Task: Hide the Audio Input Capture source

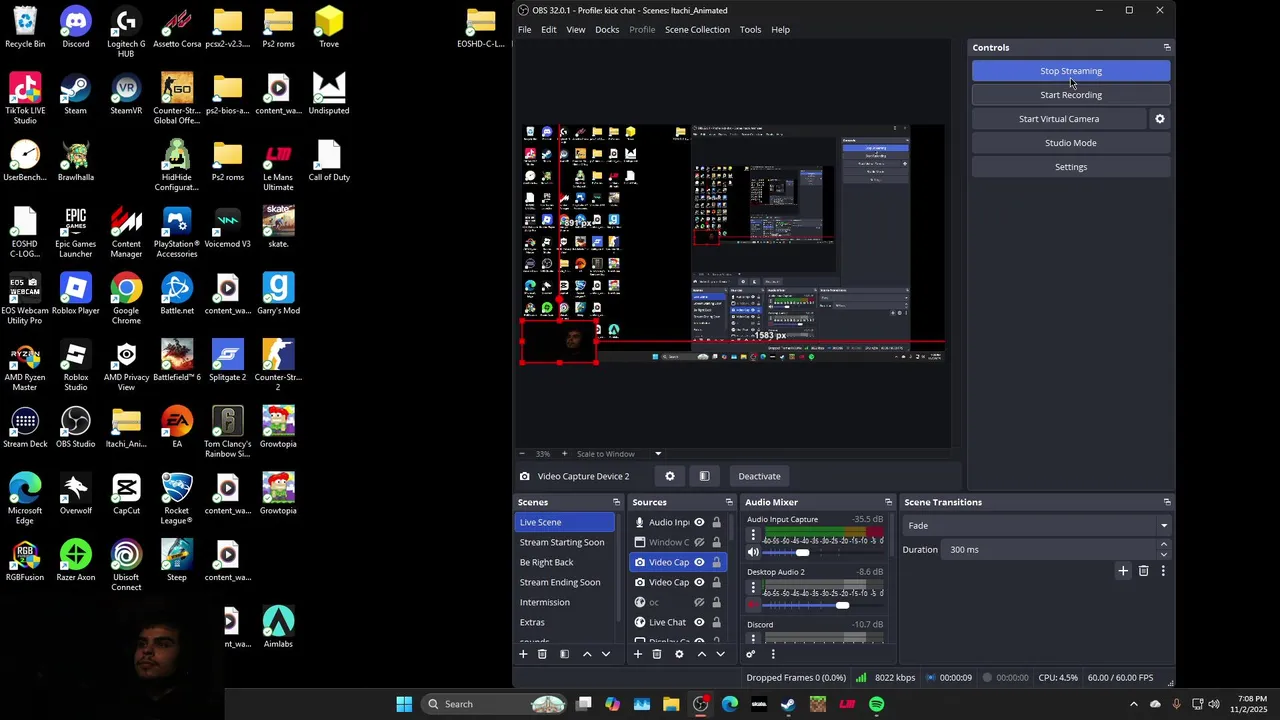Action: [x=699, y=522]
